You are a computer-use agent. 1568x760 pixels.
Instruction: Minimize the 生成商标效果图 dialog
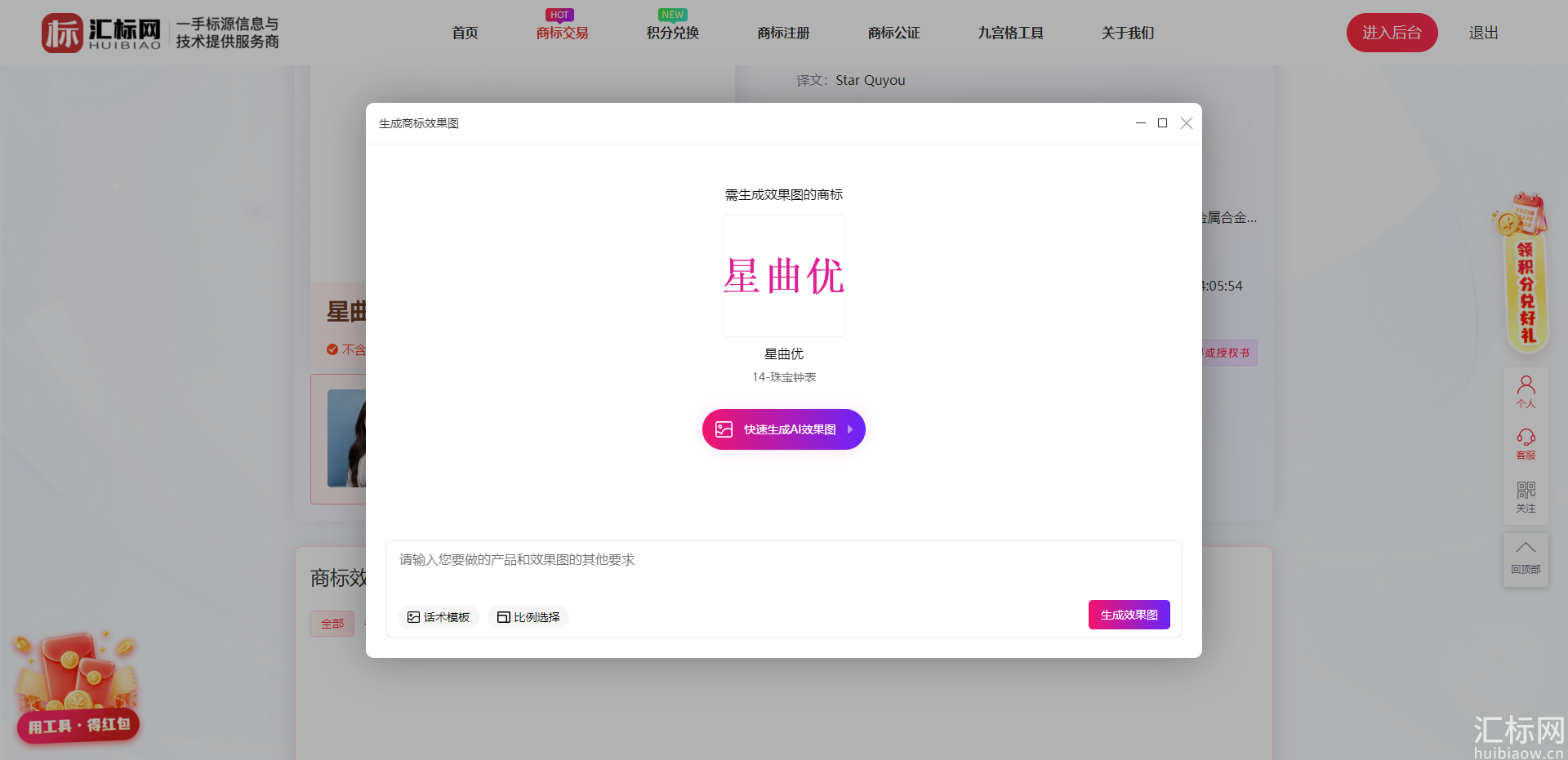[x=1140, y=123]
